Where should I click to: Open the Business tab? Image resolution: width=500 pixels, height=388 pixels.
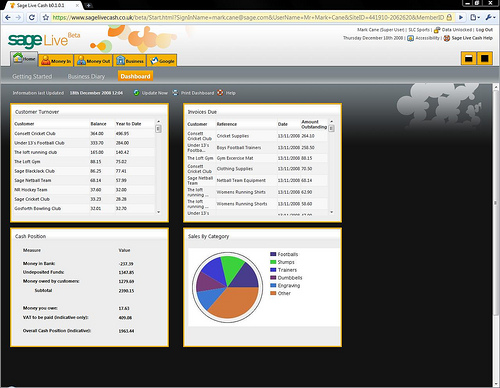(x=130, y=60)
